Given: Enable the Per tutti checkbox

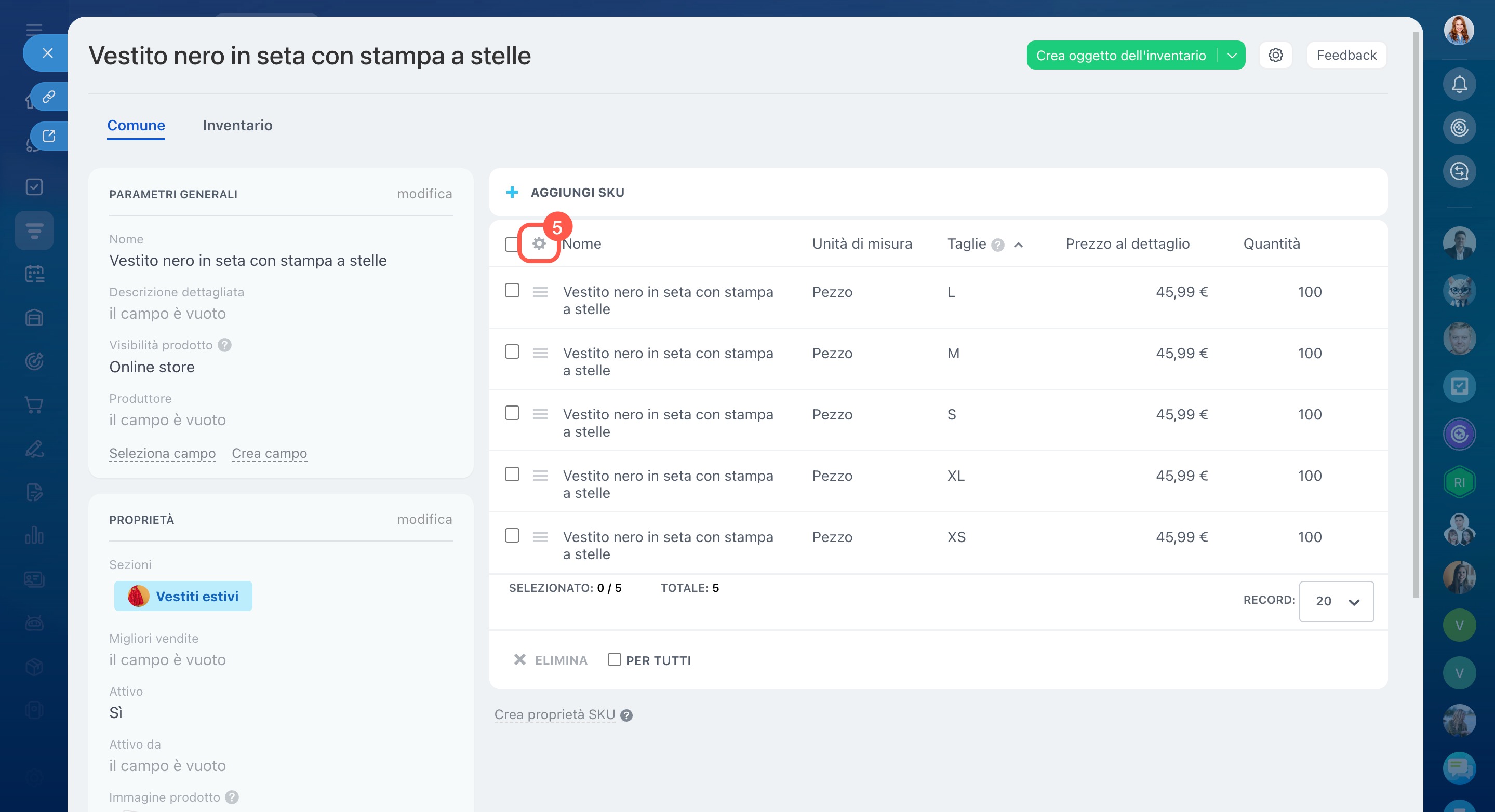Looking at the screenshot, I should (x=614, y=659).
